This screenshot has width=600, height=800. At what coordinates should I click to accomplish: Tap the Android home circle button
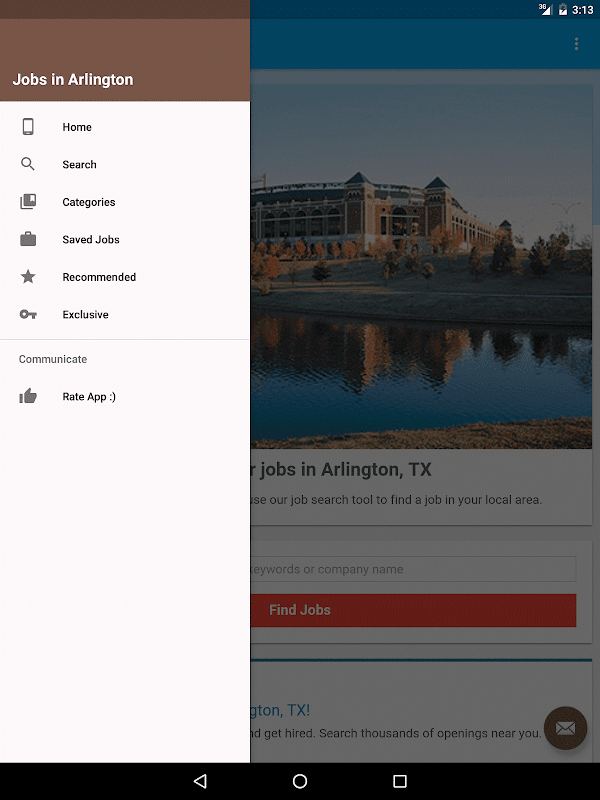[x=300, y=781]
